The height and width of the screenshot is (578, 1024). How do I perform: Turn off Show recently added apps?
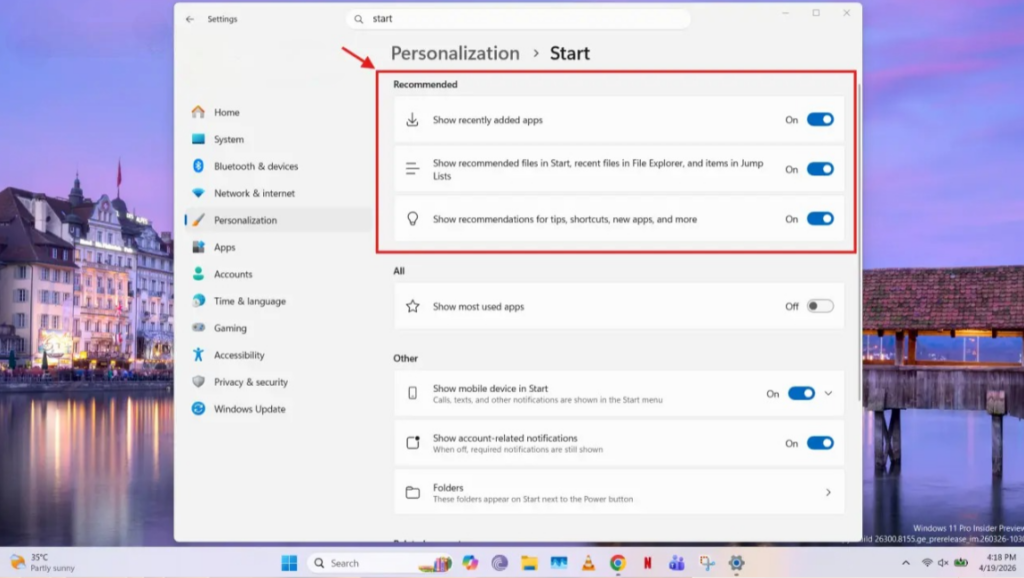[820, 120]
